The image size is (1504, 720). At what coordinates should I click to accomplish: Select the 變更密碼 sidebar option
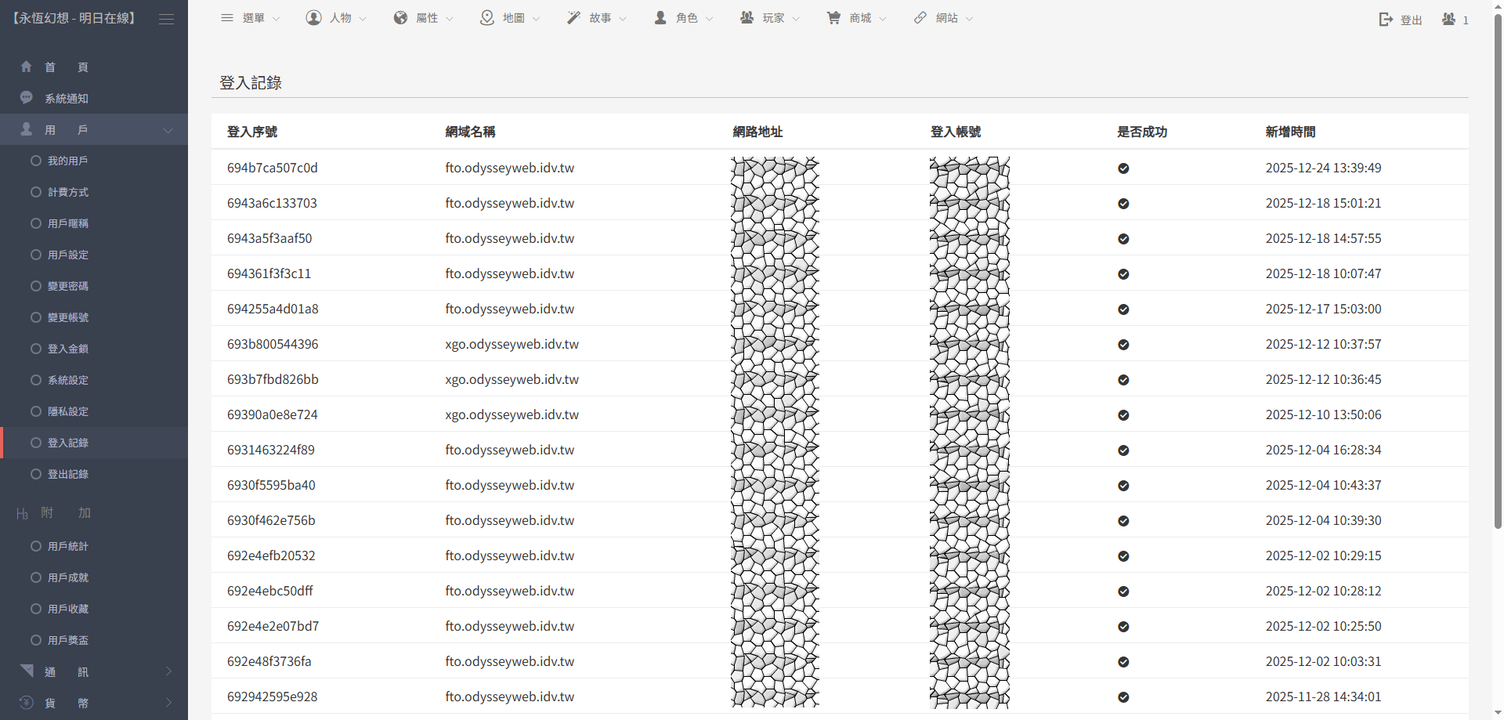68,286
